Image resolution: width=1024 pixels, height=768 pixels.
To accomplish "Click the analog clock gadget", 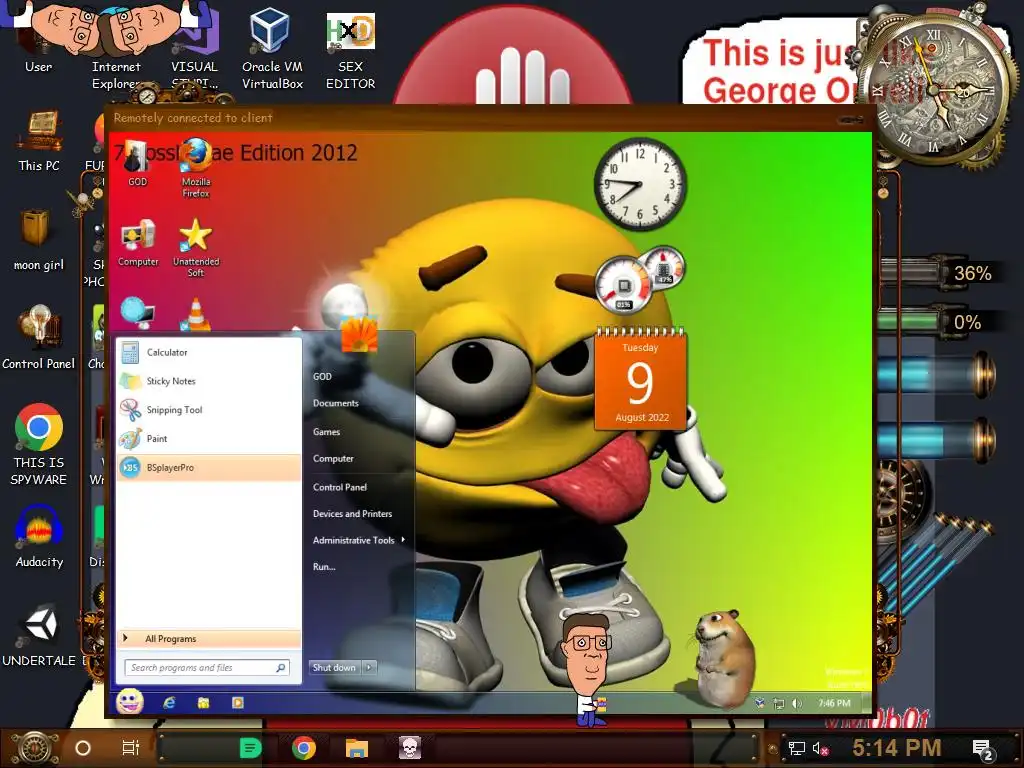I will tap(640, 184).
